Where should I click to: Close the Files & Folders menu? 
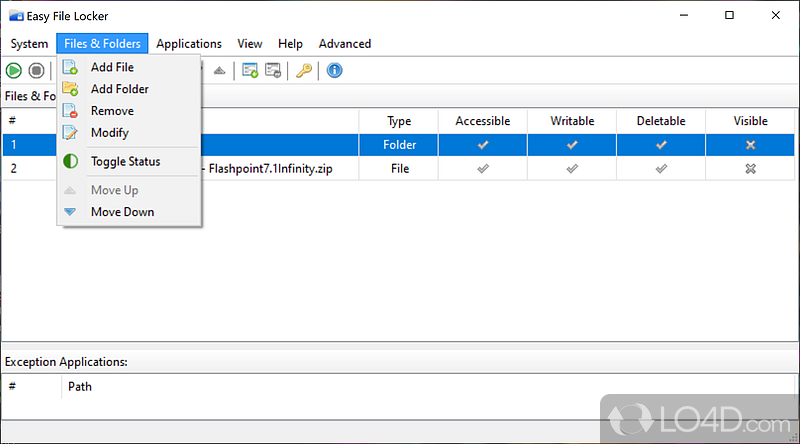coord(102,44)
